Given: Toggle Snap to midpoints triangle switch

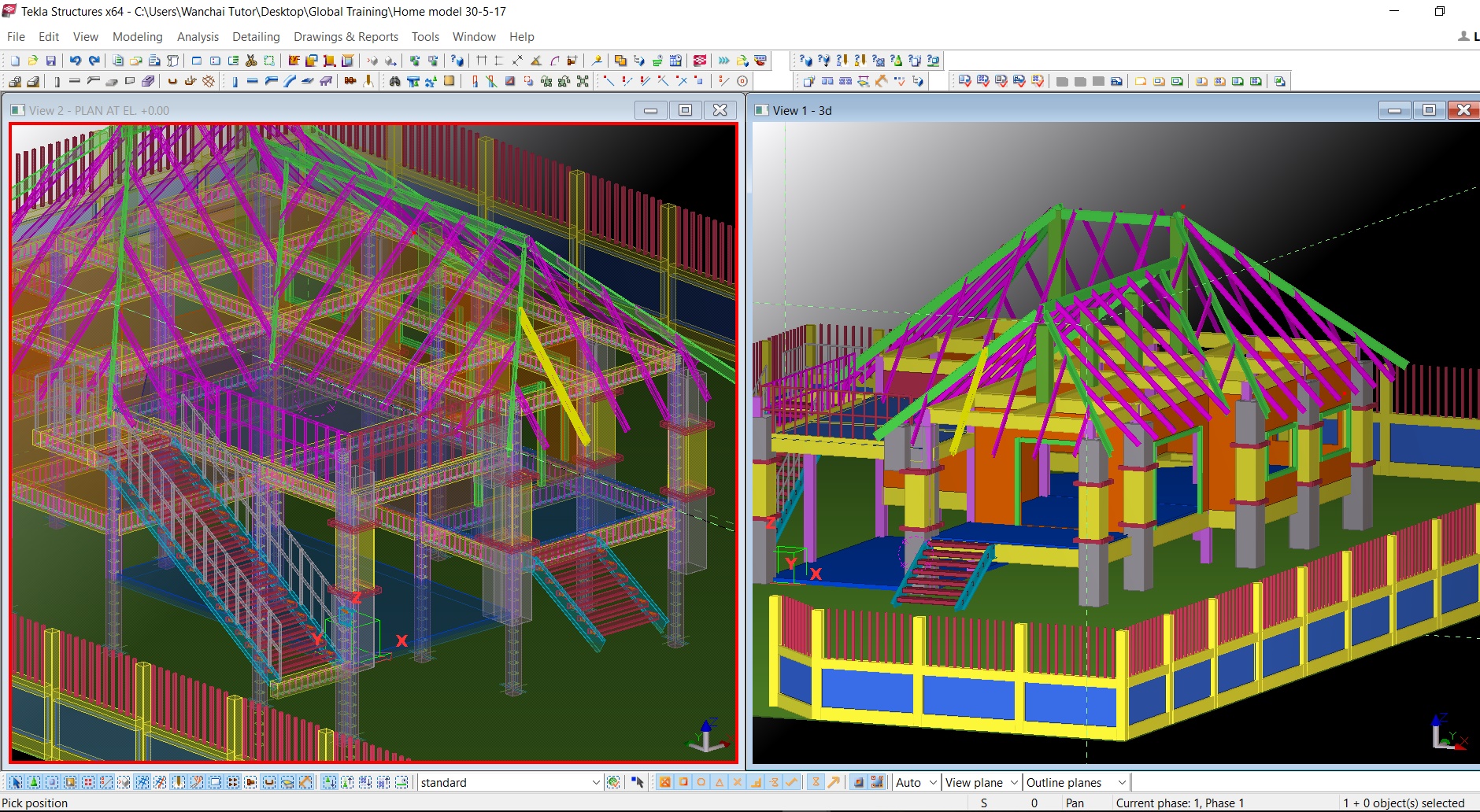Looking at the screenshot, I should (720, 782).
